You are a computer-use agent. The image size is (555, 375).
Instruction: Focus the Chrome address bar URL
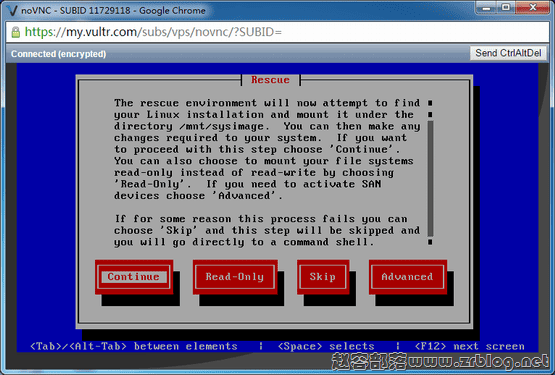pyautogui.click(x=153, y=32)
